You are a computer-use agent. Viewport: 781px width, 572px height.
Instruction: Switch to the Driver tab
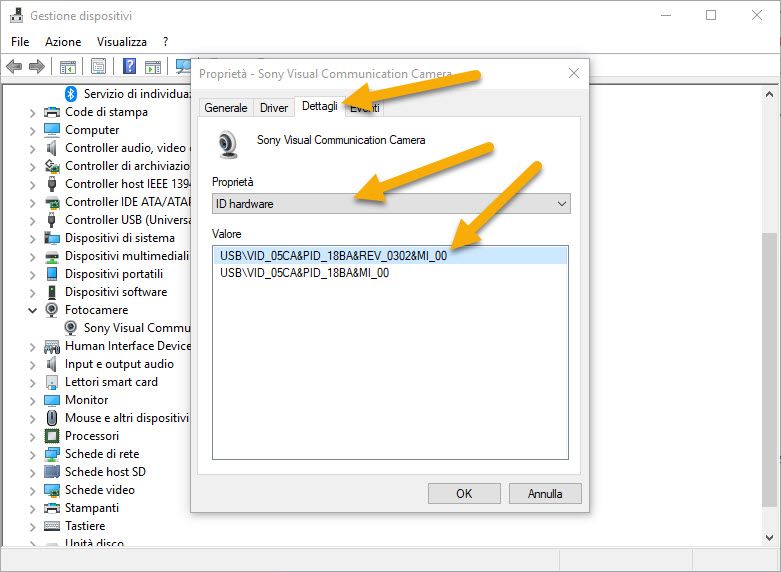coord(273,108)
